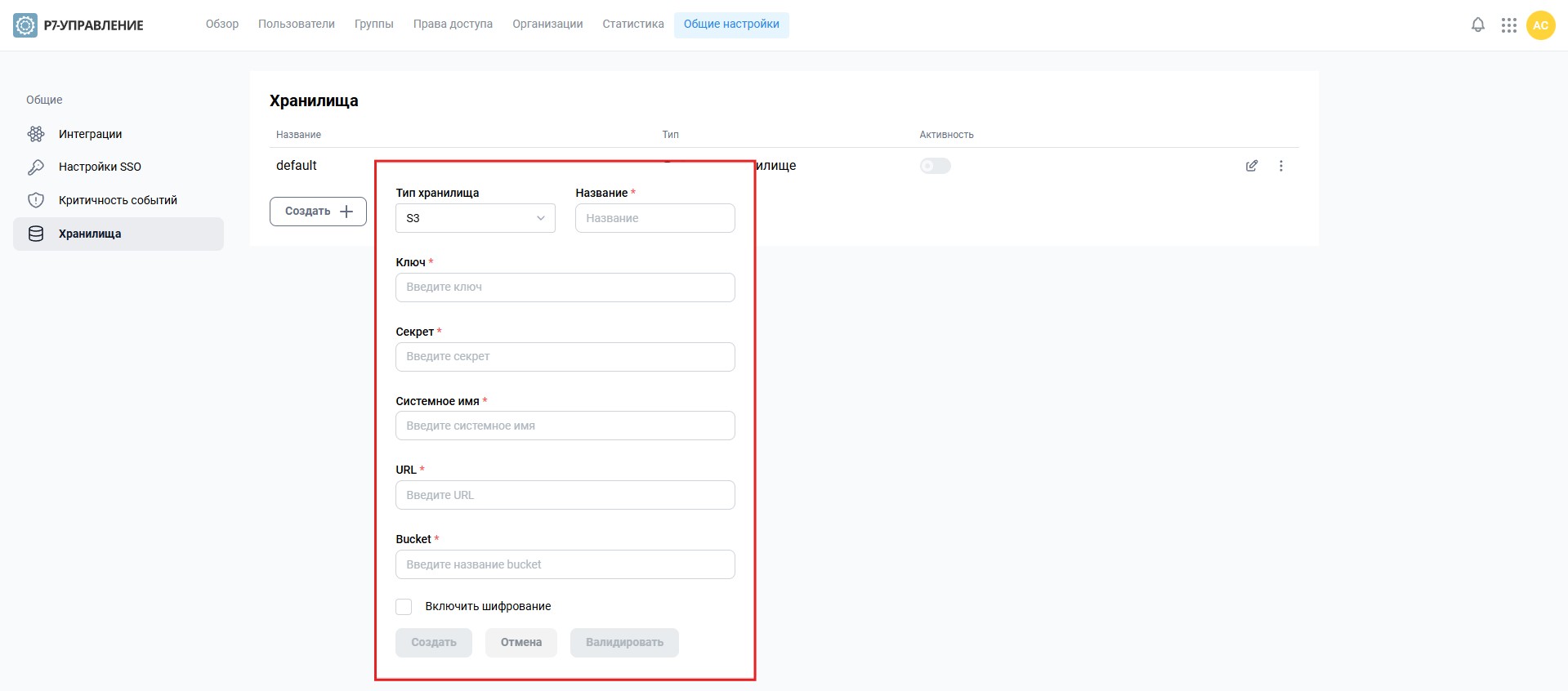Click the Интеграции sidebar icon
The width and height of the screenshot is (1568, 691).
point(36,134)
